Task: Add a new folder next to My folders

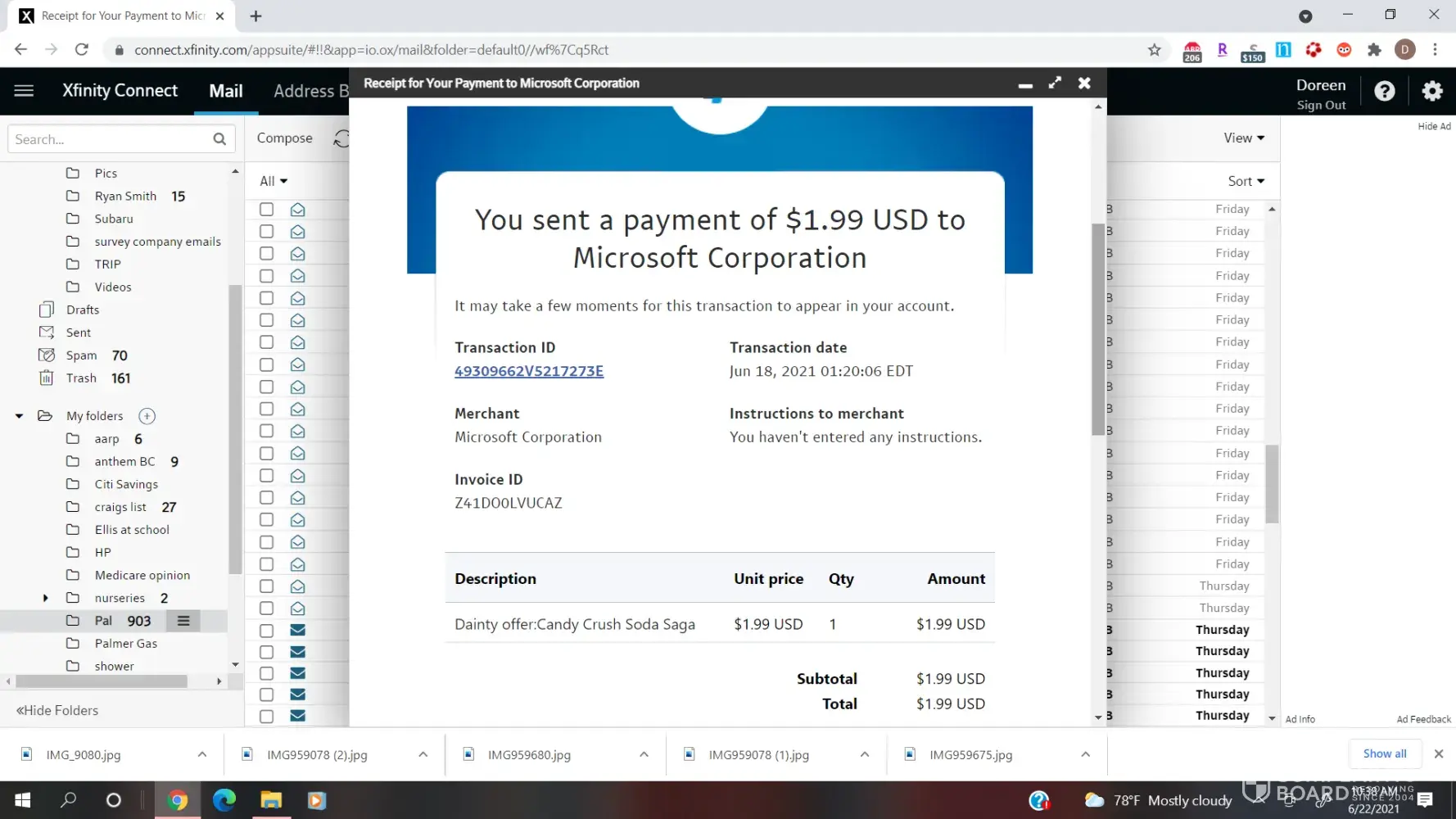Action: pyautogui.click(x=147, y=416)
